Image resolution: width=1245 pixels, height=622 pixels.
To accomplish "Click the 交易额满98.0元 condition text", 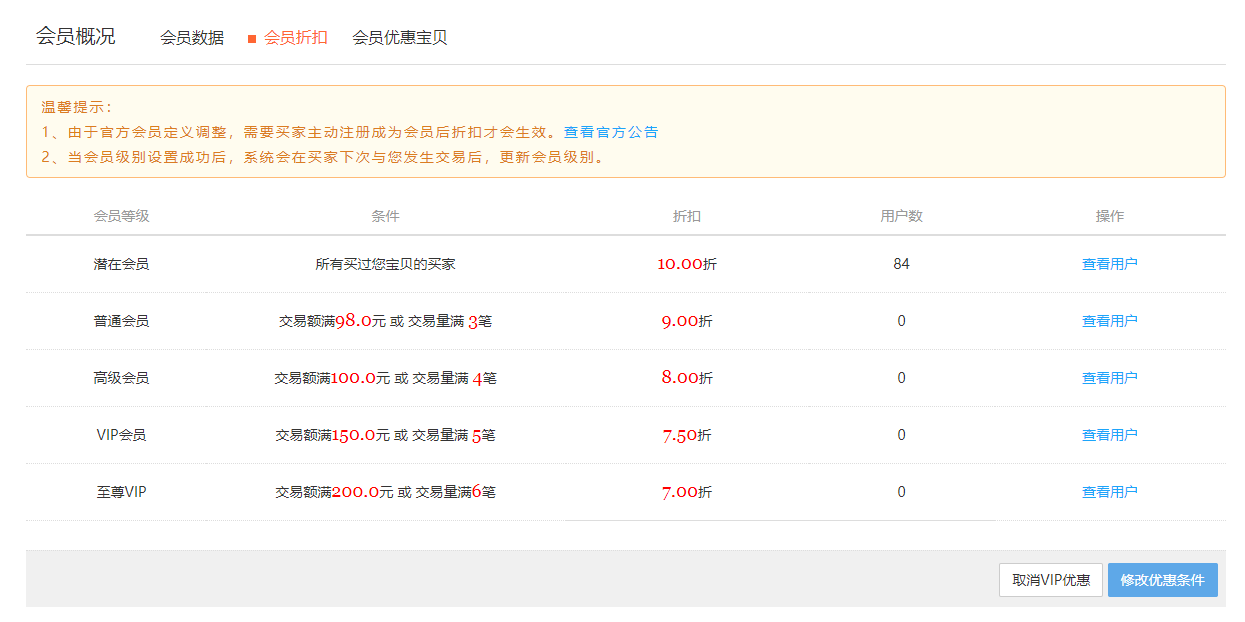I will (x=332, y=321).
